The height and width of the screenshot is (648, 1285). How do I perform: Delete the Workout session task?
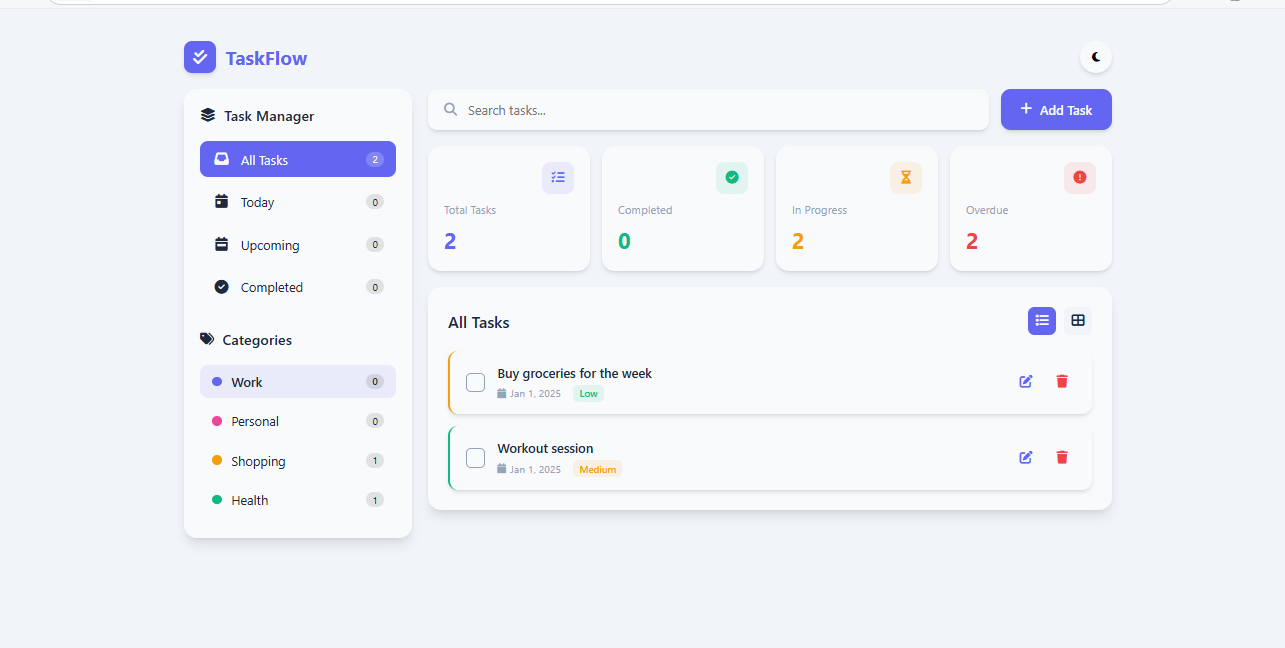click(1062, 457)
